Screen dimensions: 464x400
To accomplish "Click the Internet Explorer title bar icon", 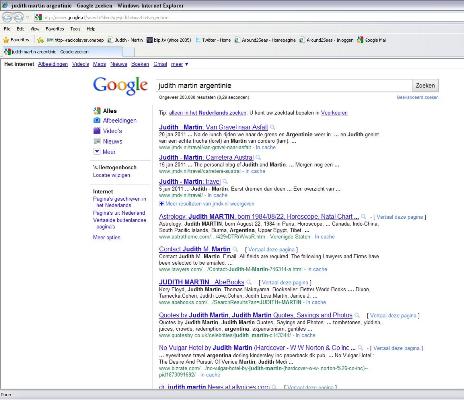I will 5,5.
